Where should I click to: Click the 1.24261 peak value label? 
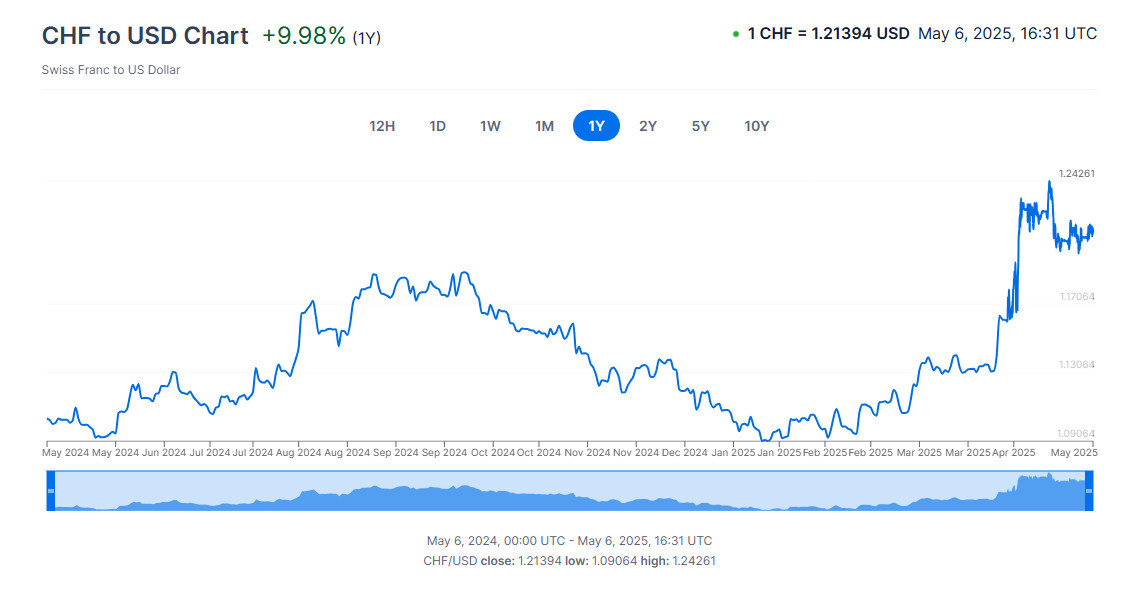(1077, 174)
